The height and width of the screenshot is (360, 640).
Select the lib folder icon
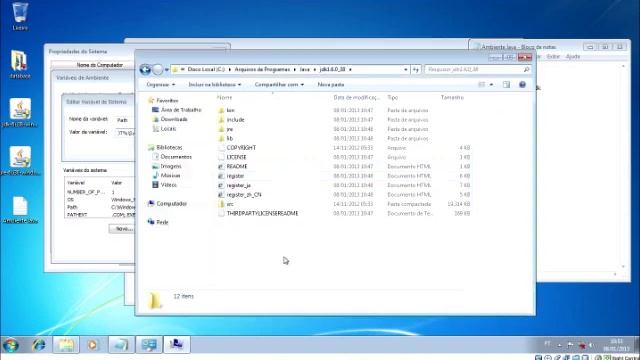[221, 138]
